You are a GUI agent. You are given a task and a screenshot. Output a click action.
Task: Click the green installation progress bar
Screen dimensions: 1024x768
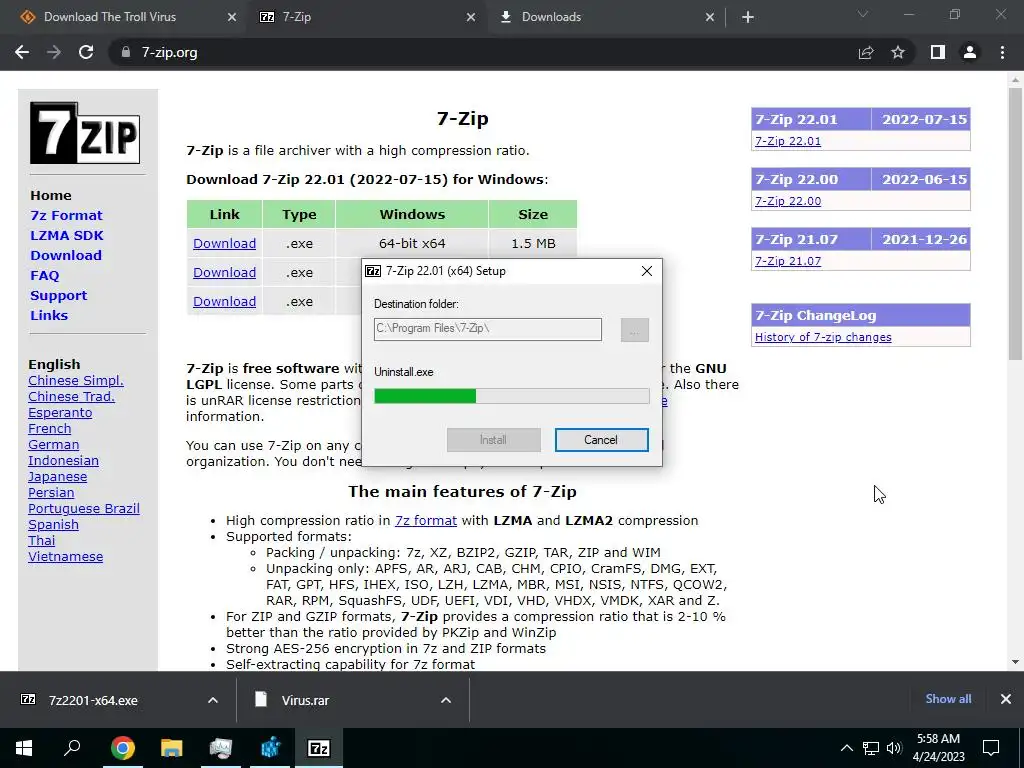[511, 396]
